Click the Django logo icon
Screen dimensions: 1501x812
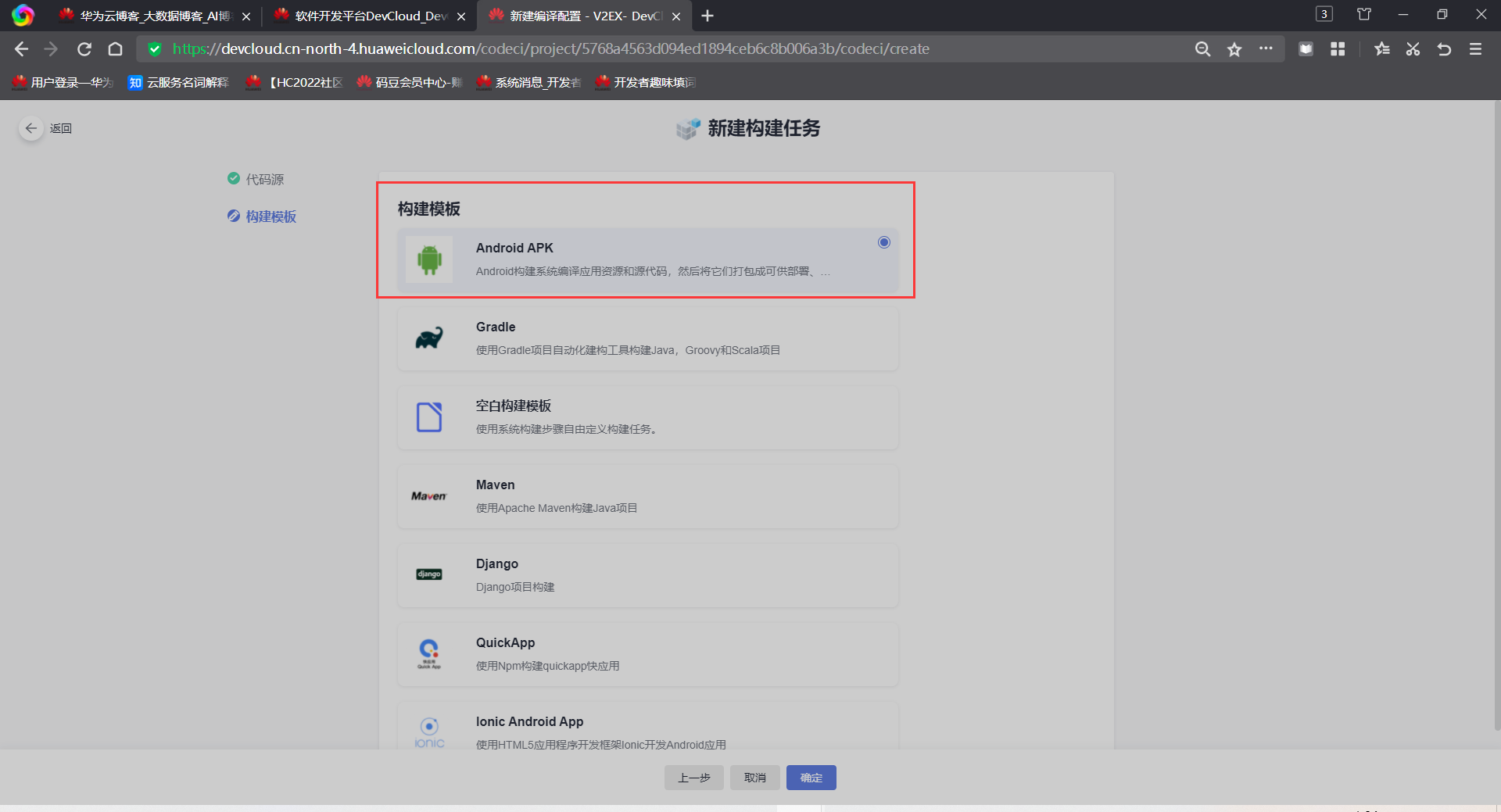pos(429,574)
